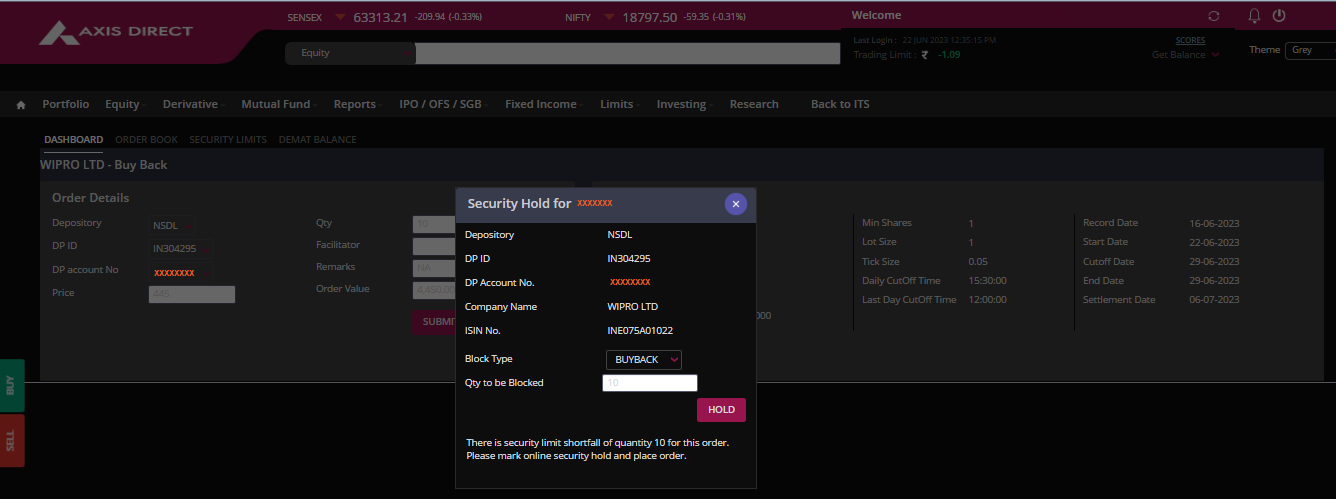Switch to the Demat Balance tab
The image size is (1336, 499).
[317, 140]
